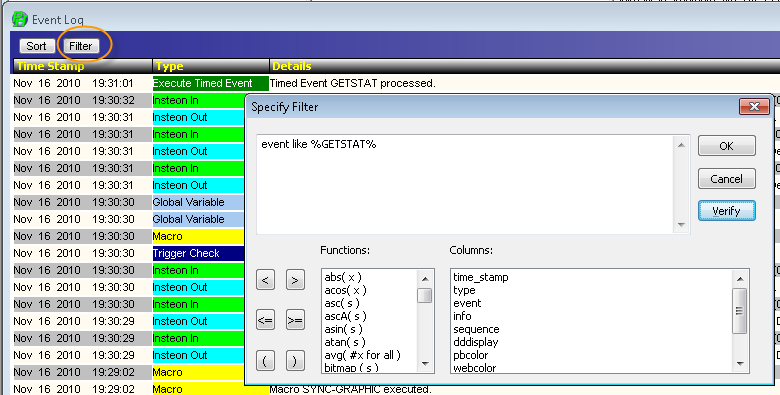The height and width of the screenshot is (395, 780).
Task: Insert the open parenthesis button
Action: click(x=265, y=361)
